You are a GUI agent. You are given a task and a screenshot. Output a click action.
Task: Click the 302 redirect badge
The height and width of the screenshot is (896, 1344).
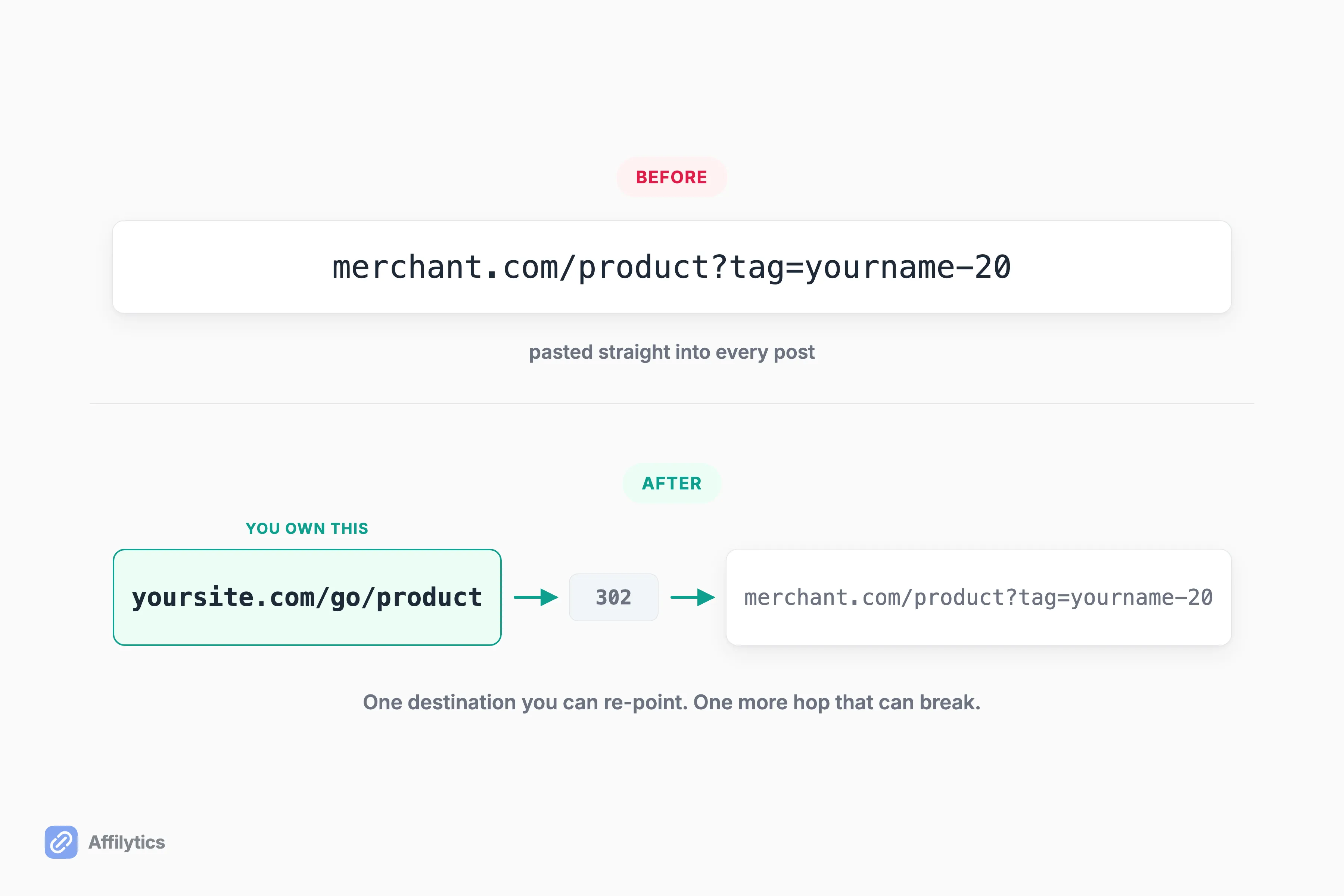coord(613,597)
